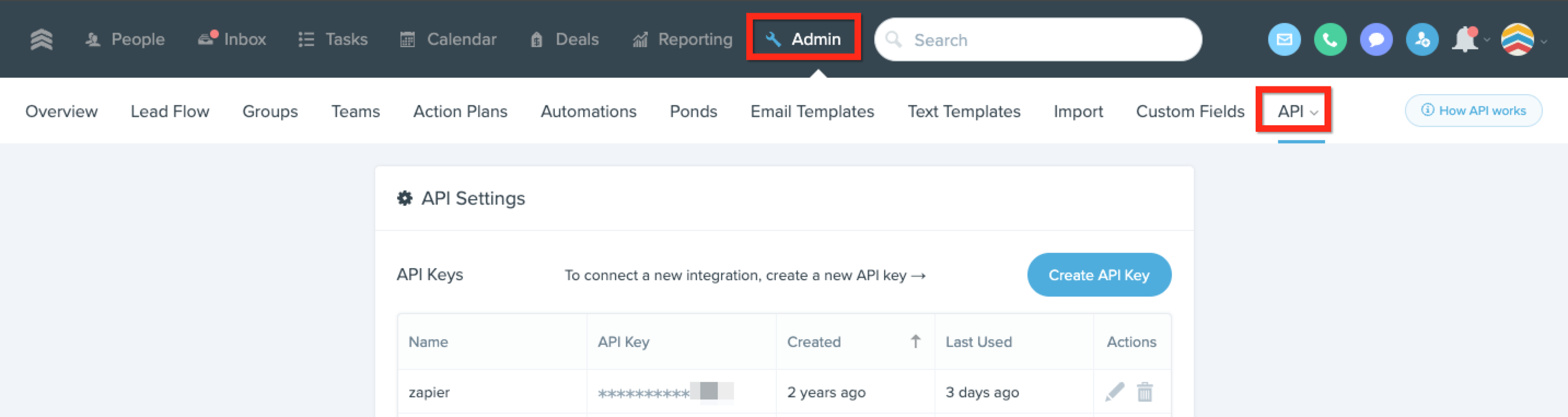
Task: Open the notifications bell
Action: point(1466,39)
